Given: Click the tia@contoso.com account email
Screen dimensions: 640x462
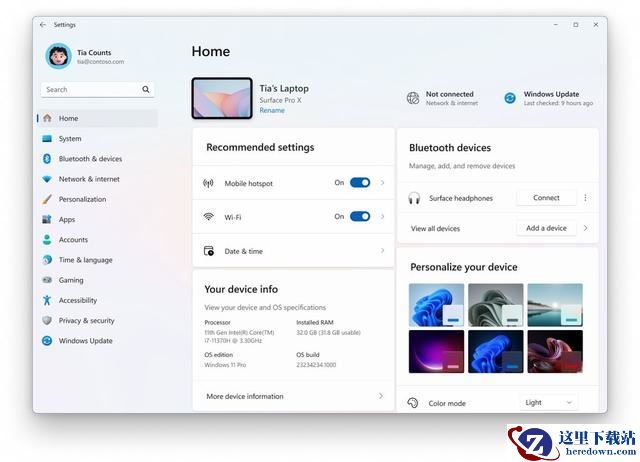Looking at the screenshot, I should [x=100, y=62].
